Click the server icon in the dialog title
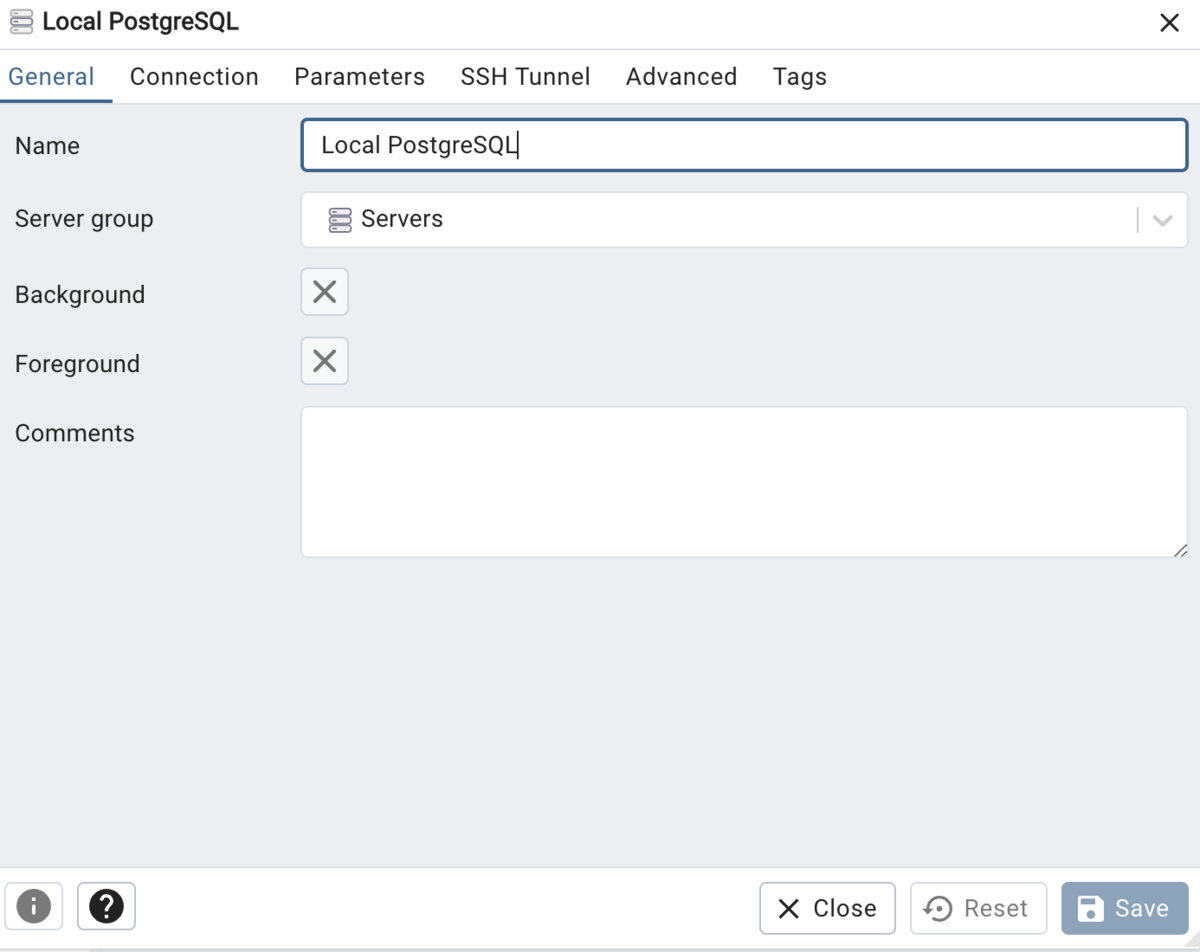The height and width of the screenshot is (952, 1200). click(21, 22)
